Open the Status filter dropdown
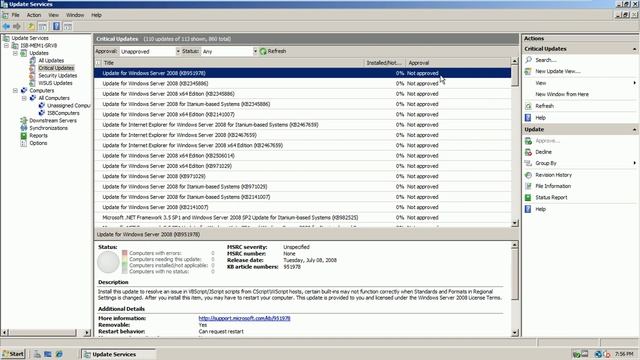640x360 pixels. [x=255, y=51]
